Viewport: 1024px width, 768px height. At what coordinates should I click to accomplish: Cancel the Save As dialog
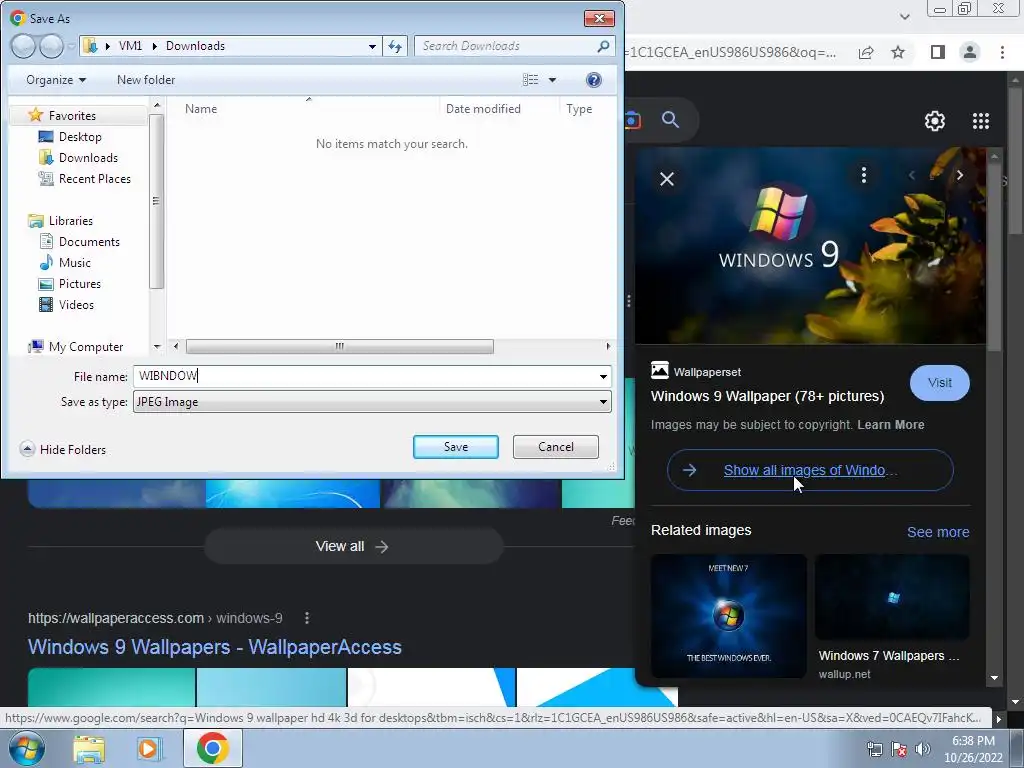[x=556, y=447]
